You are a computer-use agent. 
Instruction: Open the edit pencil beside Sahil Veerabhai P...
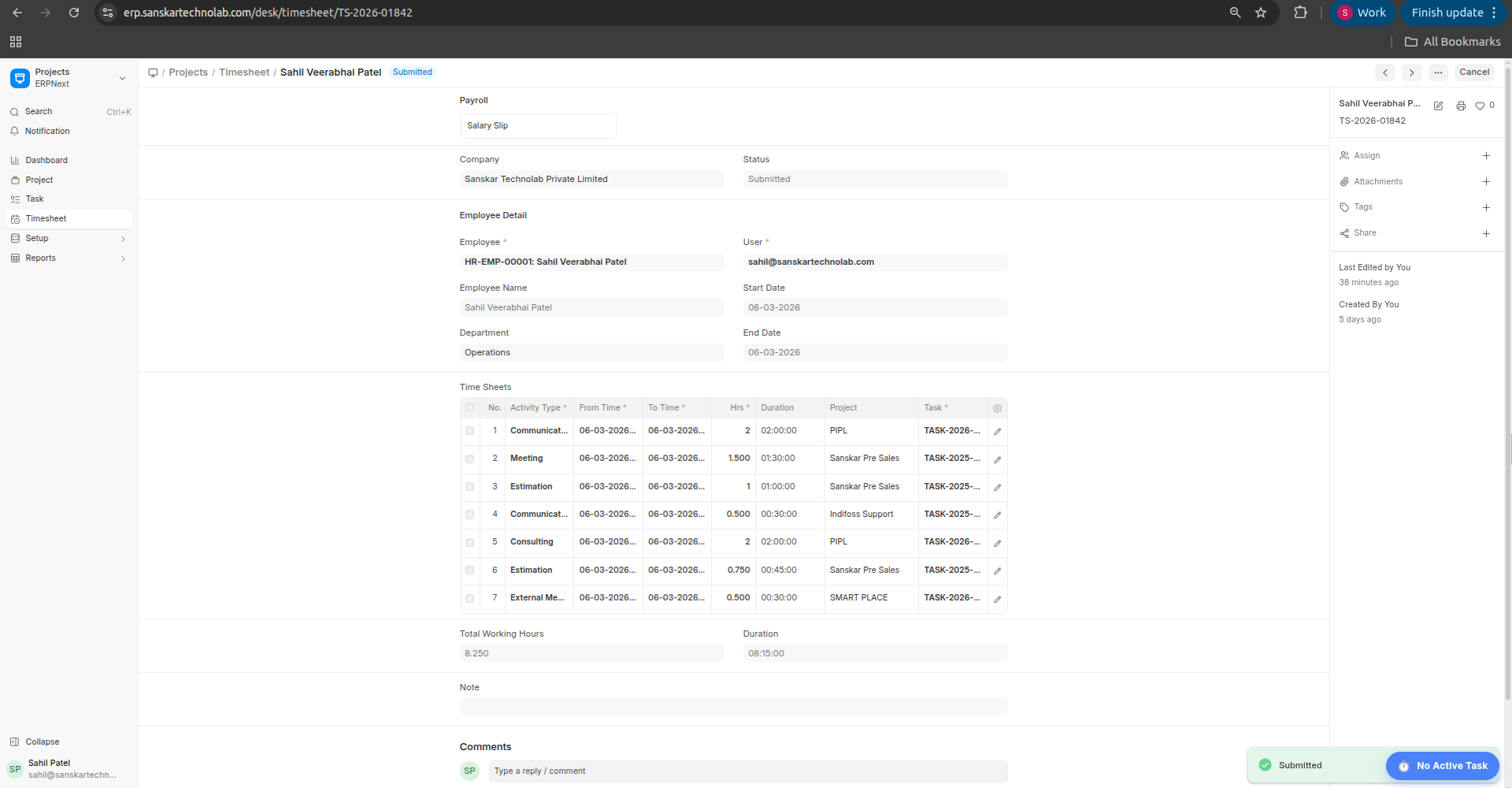pos(1439,105)
